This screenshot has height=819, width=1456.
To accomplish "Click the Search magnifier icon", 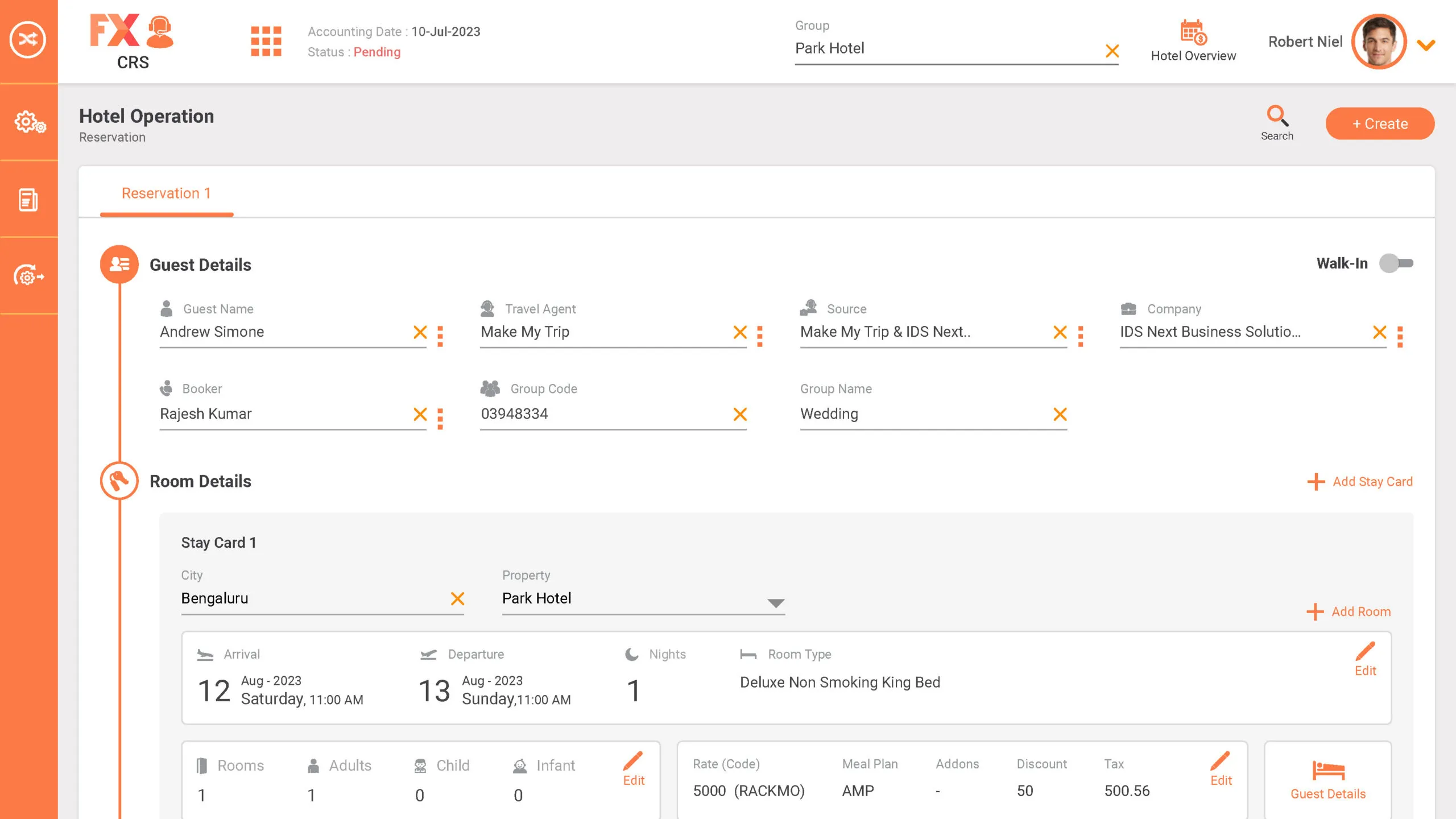I will pos(1277,117).
